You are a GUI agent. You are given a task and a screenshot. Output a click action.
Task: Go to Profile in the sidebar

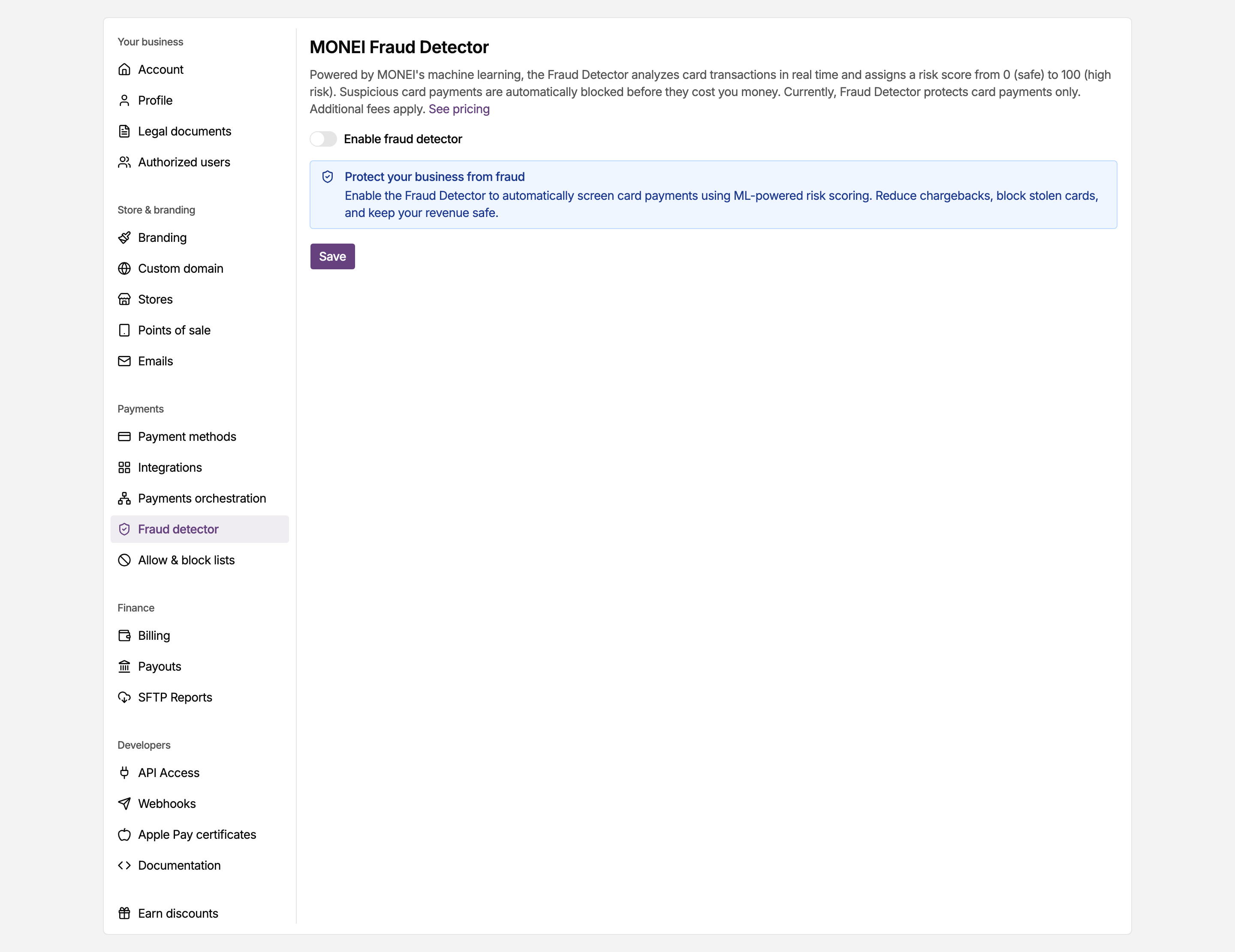[x=199, y=101]
